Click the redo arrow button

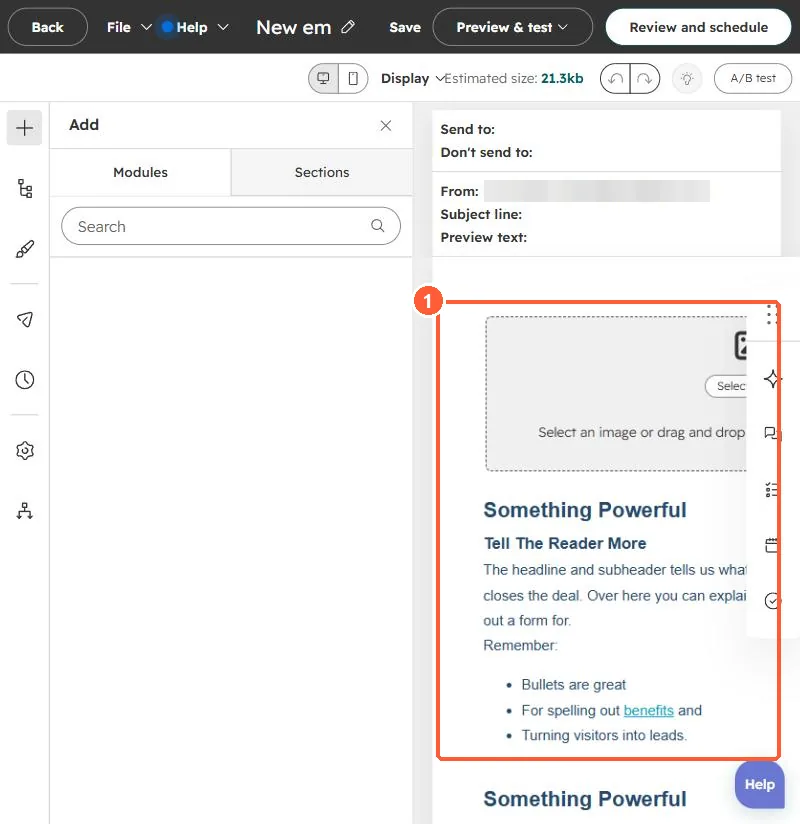tap(644, 78)
